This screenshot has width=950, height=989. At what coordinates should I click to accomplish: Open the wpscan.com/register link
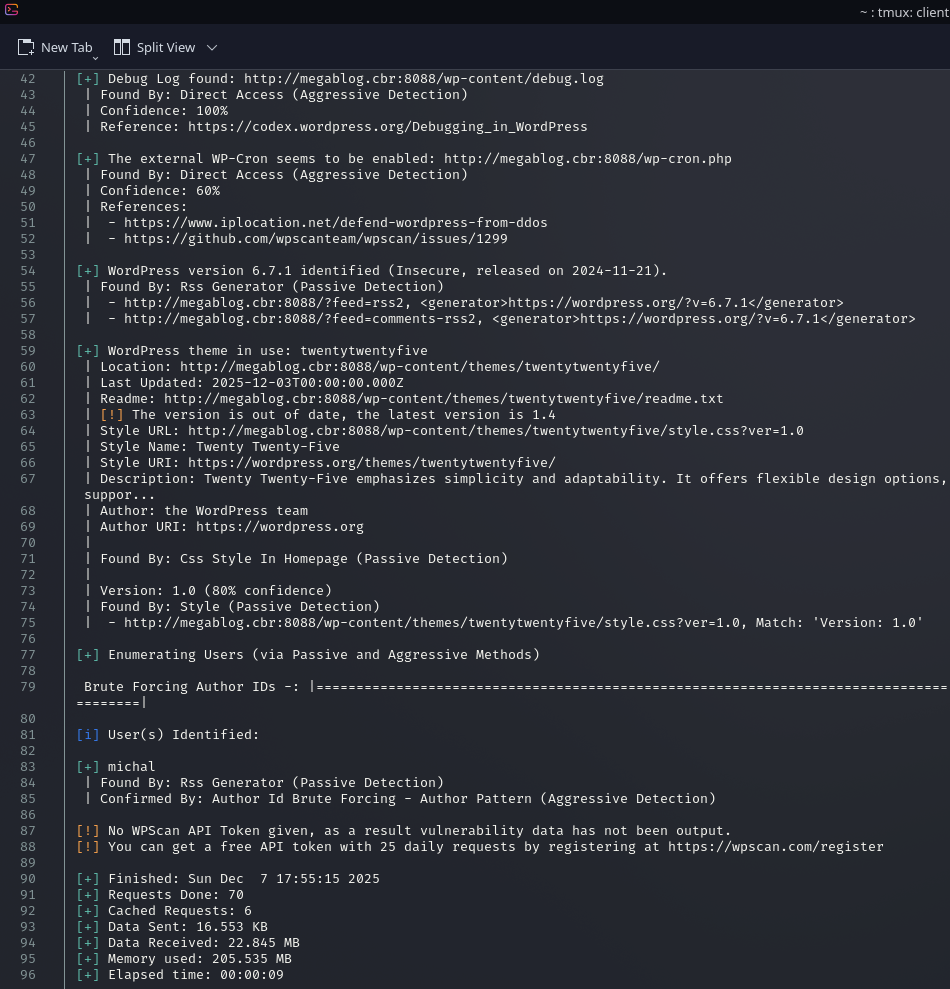click(776, 847)
